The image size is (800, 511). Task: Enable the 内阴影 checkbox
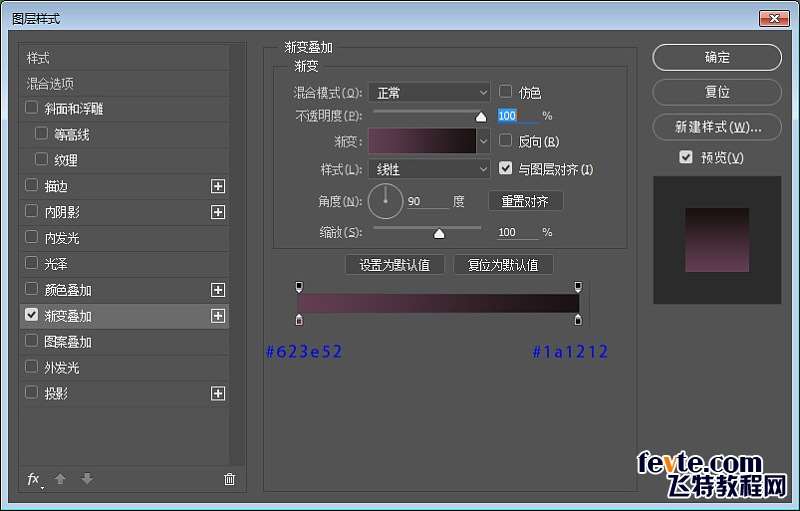point(32,211)
